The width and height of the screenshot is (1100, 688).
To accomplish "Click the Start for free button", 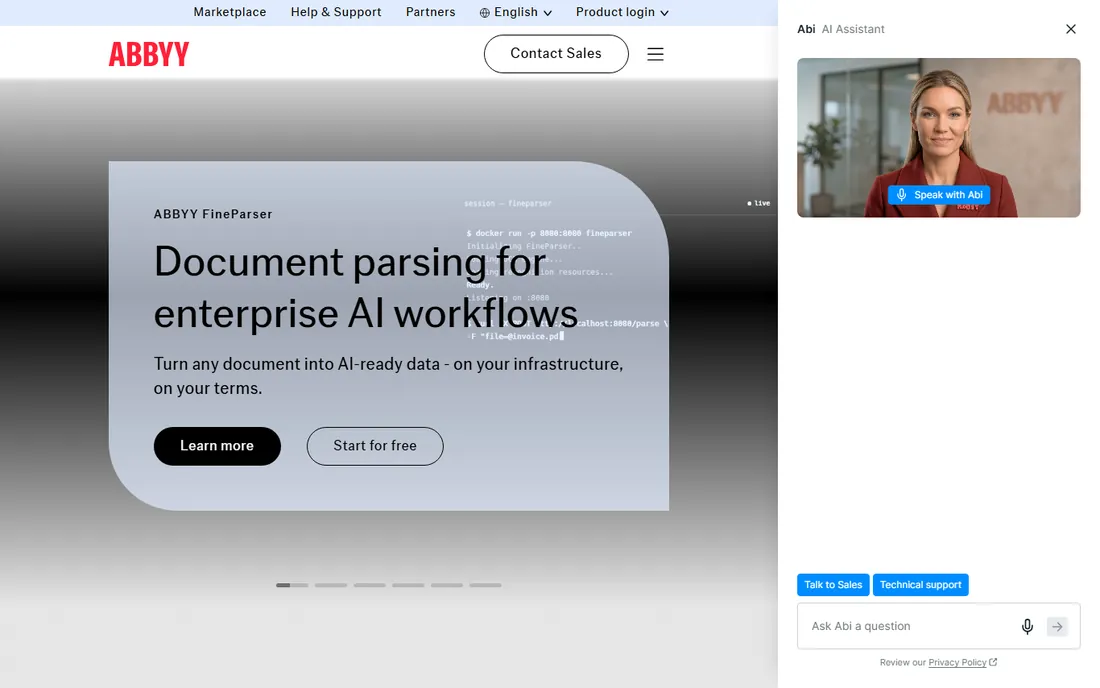I will click(375, 446).
